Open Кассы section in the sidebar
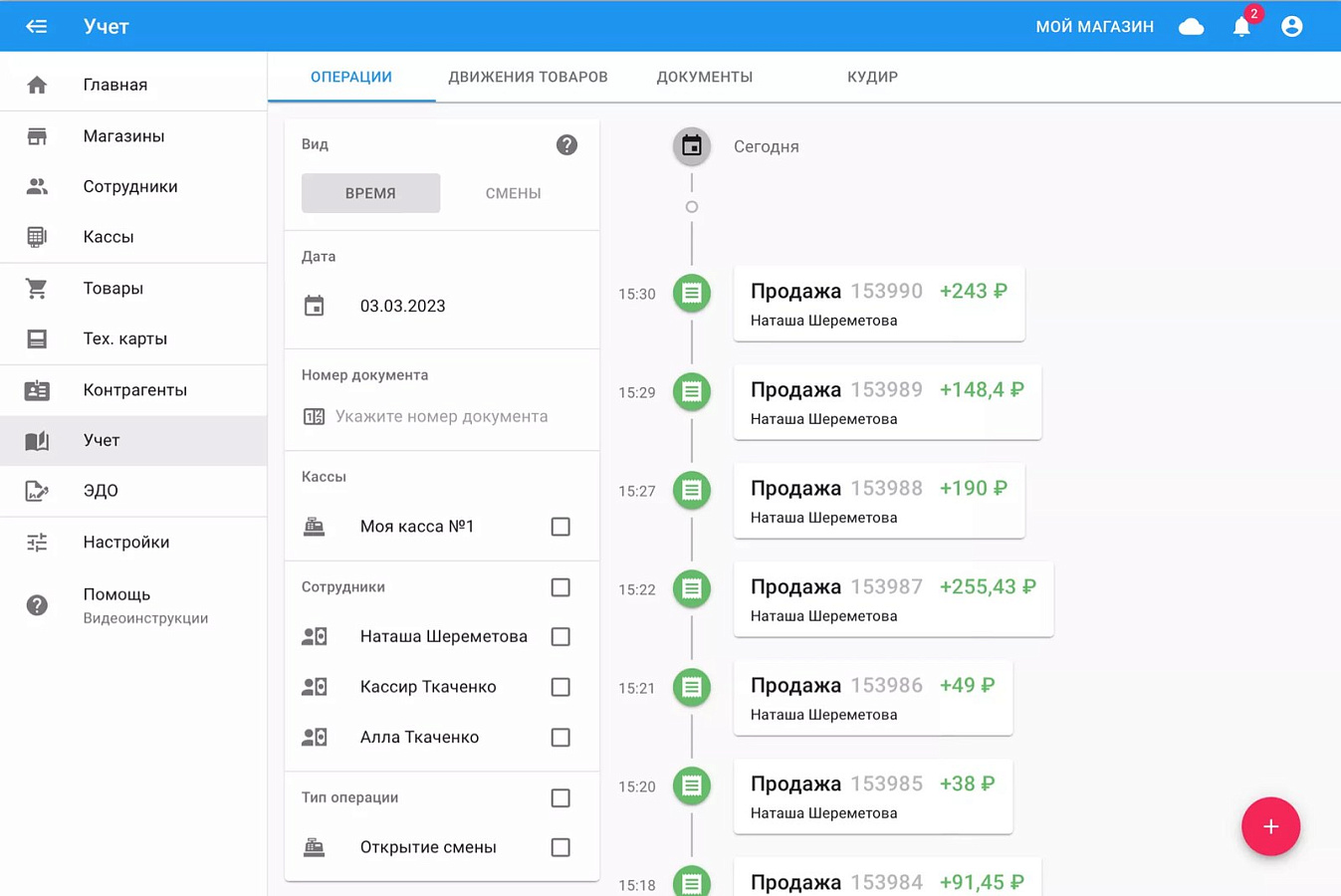The height and width of the screenshot is (896, 1341). (x=133, y=237)
